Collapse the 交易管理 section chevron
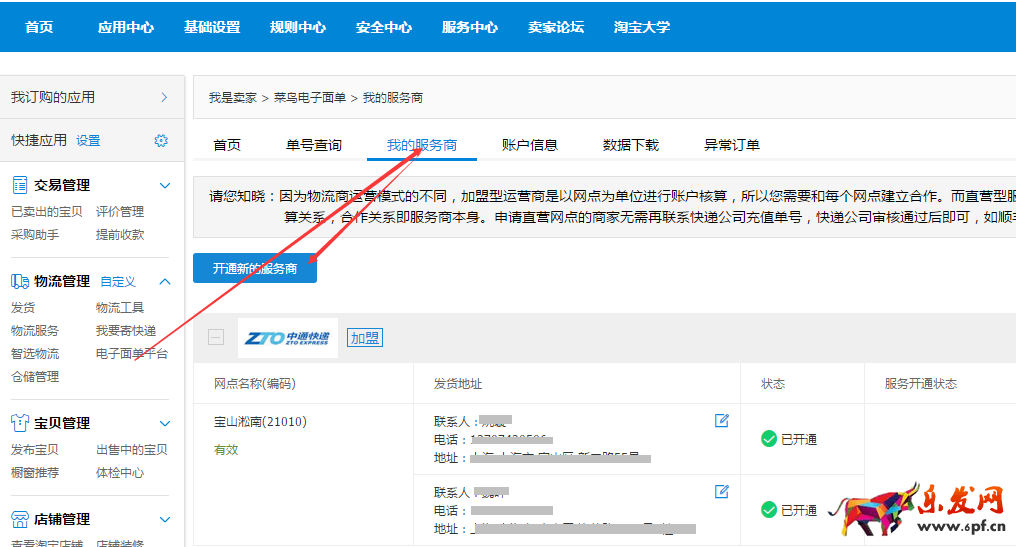Screen dimensions: 1016x547 tap(165, 185)
